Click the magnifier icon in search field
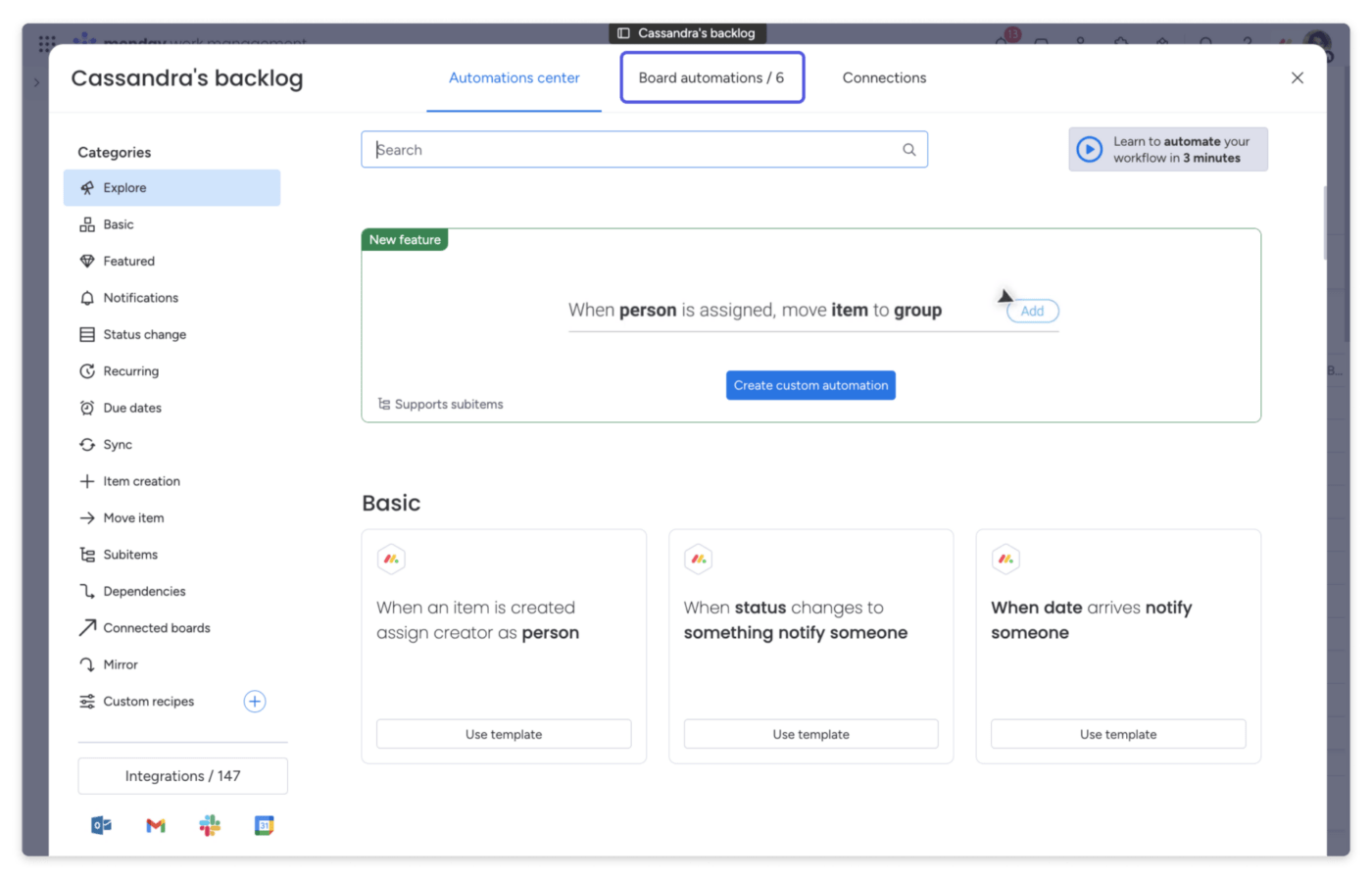This screenshot has height=879, width=1372. [x=909, y=150]
